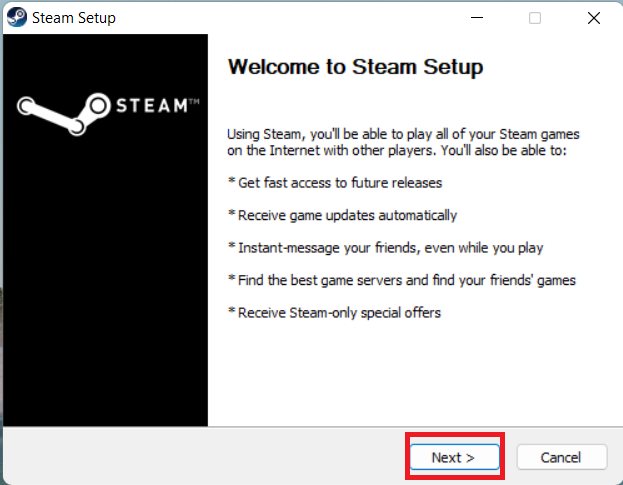
Task: Click the 'Using Steam' intro paragraph
Action: 404,141
